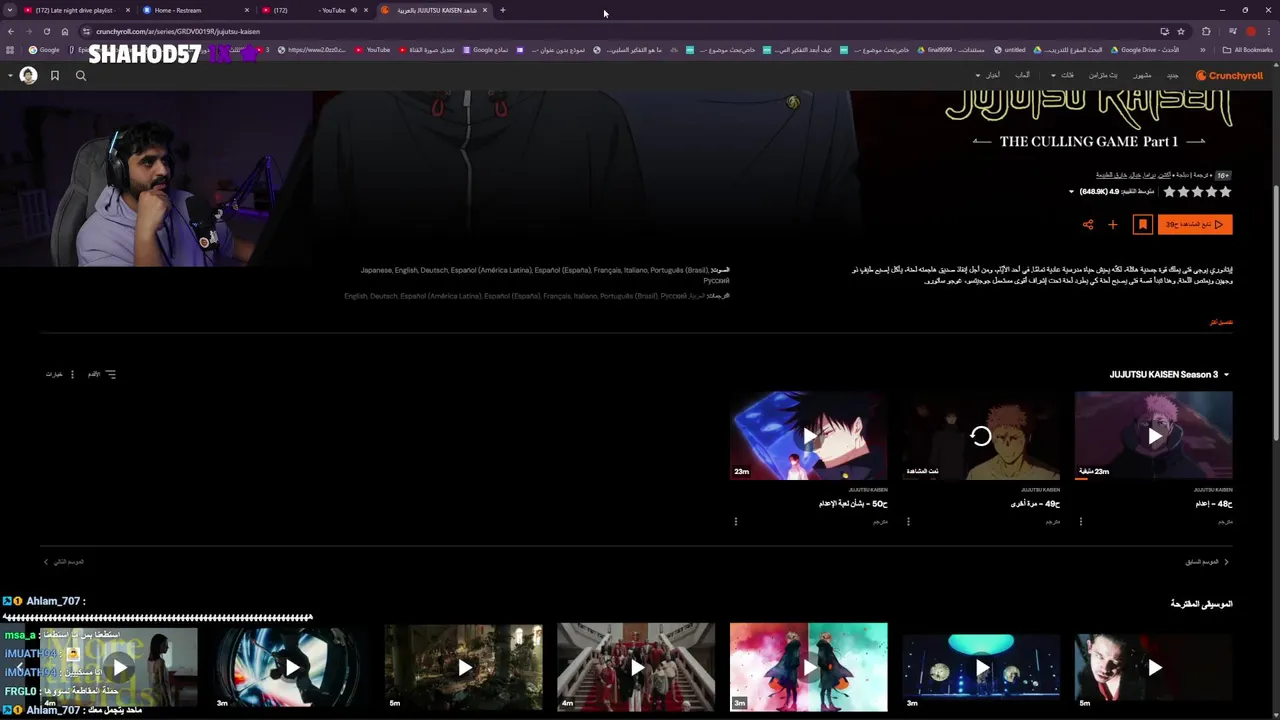The width and height of the screenshot is (1280, 720).
Task: Click the orange more details link
Action: click(x=1221, y=322)
